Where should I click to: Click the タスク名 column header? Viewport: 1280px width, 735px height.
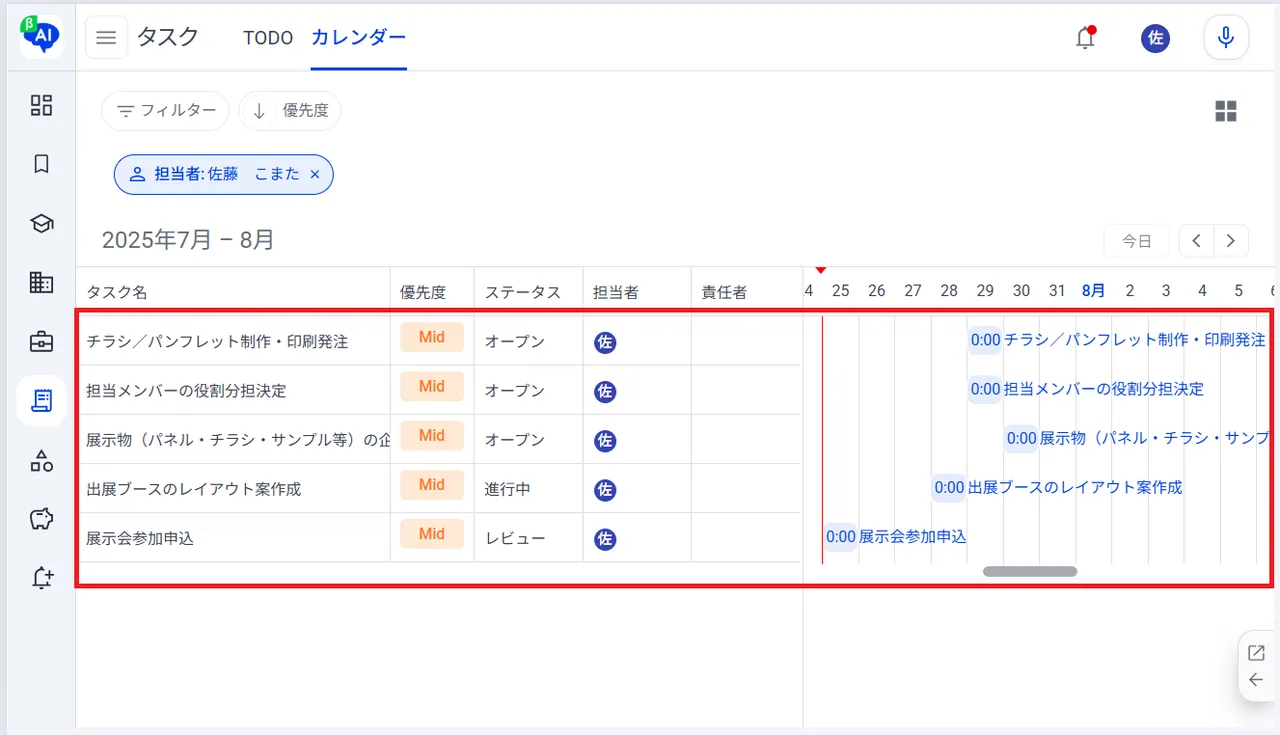point(117,293)
